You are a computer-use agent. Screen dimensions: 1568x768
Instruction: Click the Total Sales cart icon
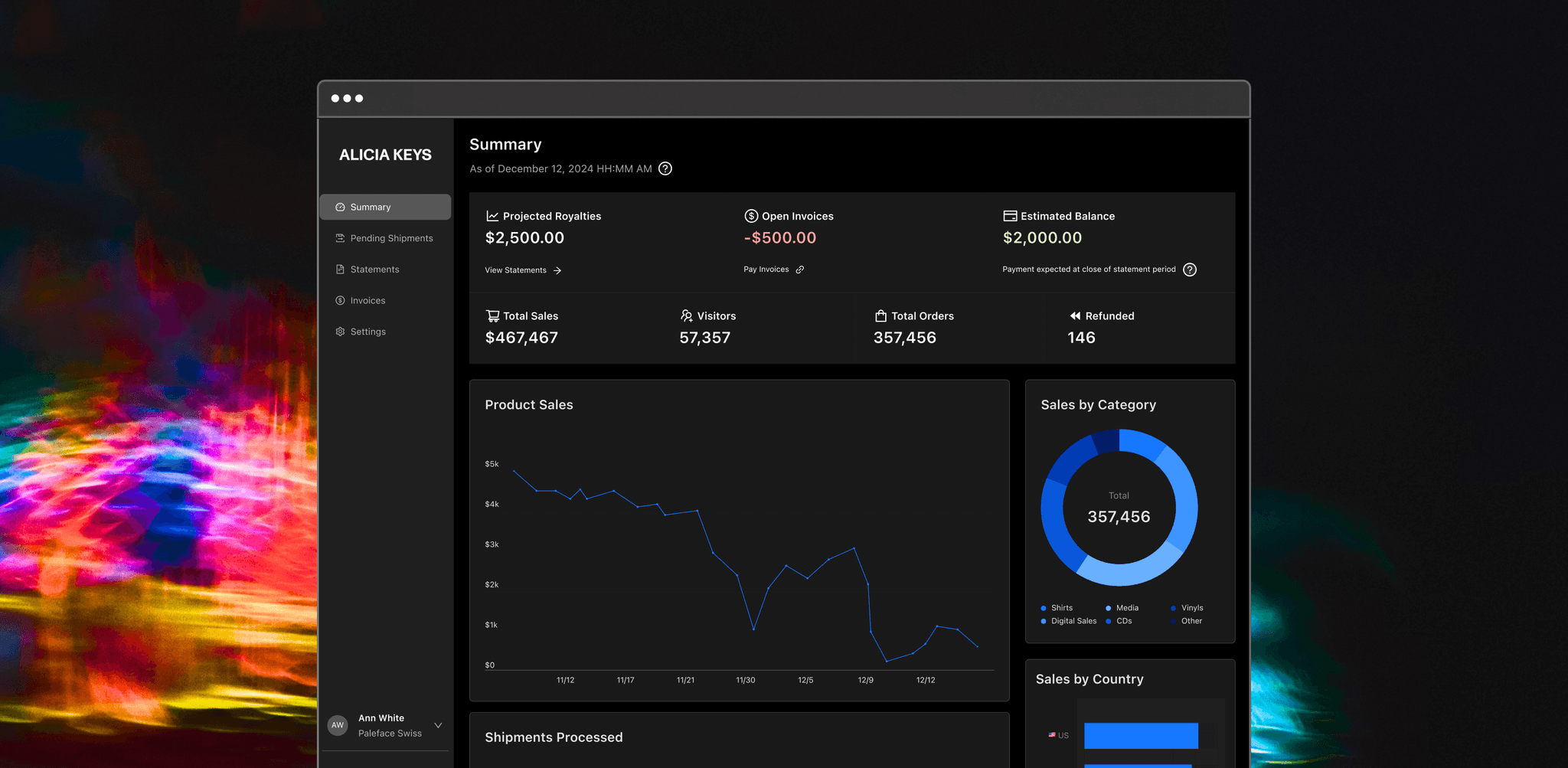pos(492,315)
